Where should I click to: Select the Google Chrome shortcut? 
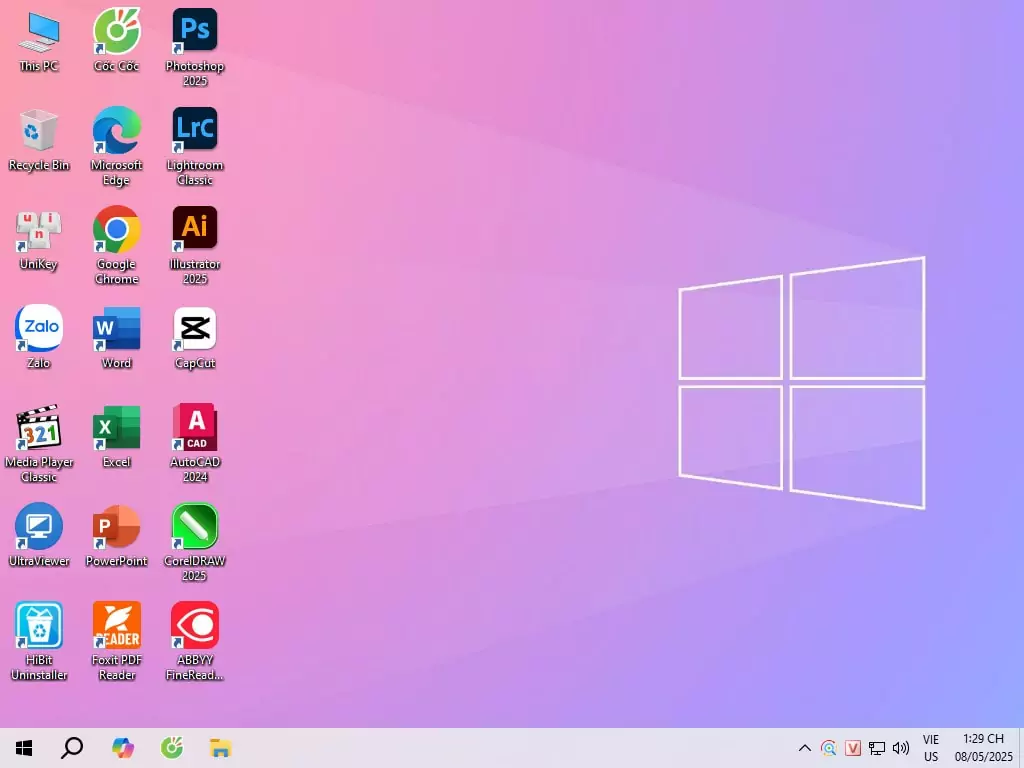116,246
